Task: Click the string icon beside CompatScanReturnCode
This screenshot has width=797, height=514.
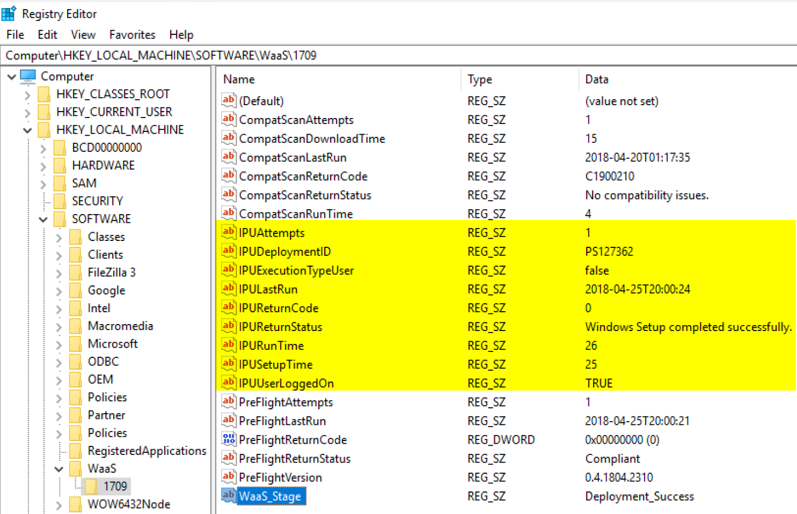Action: [229, 176]
